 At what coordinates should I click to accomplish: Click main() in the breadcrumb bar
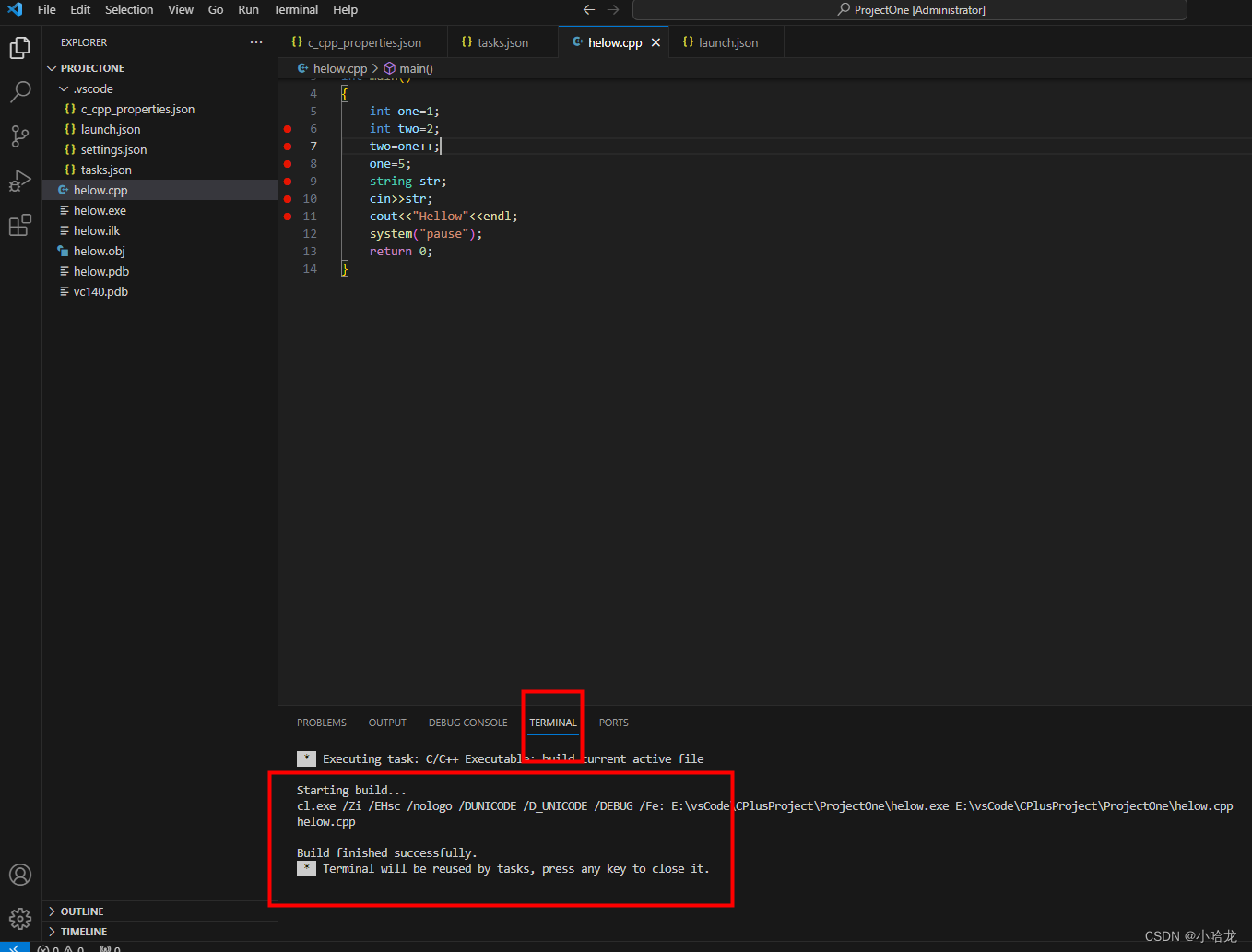pos(415,67)
